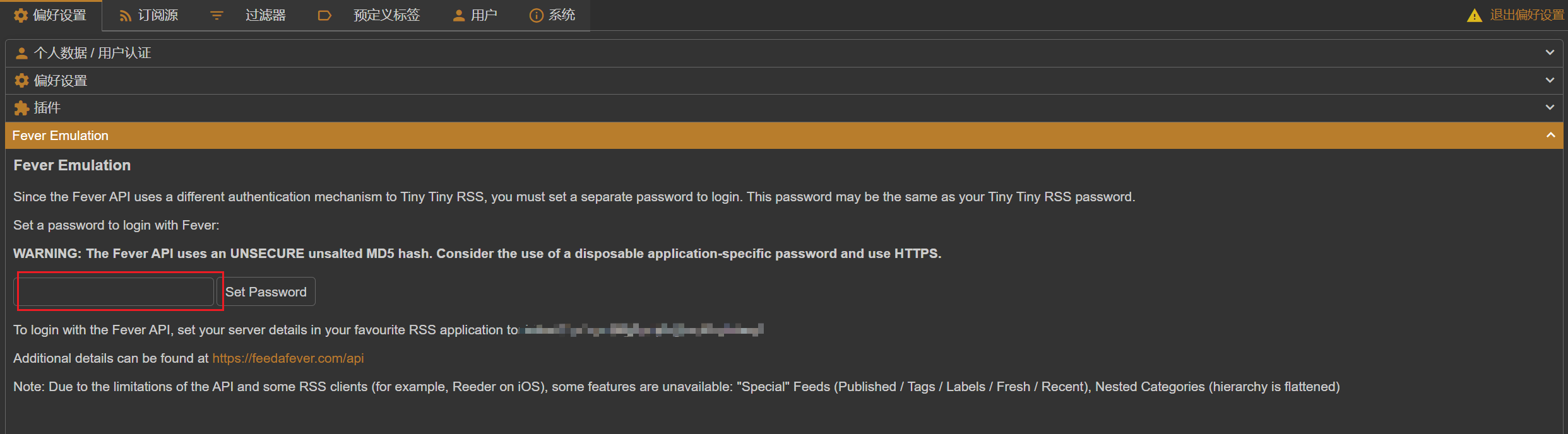Collapse the Fever Emulation section chevron

(1550, 136)
